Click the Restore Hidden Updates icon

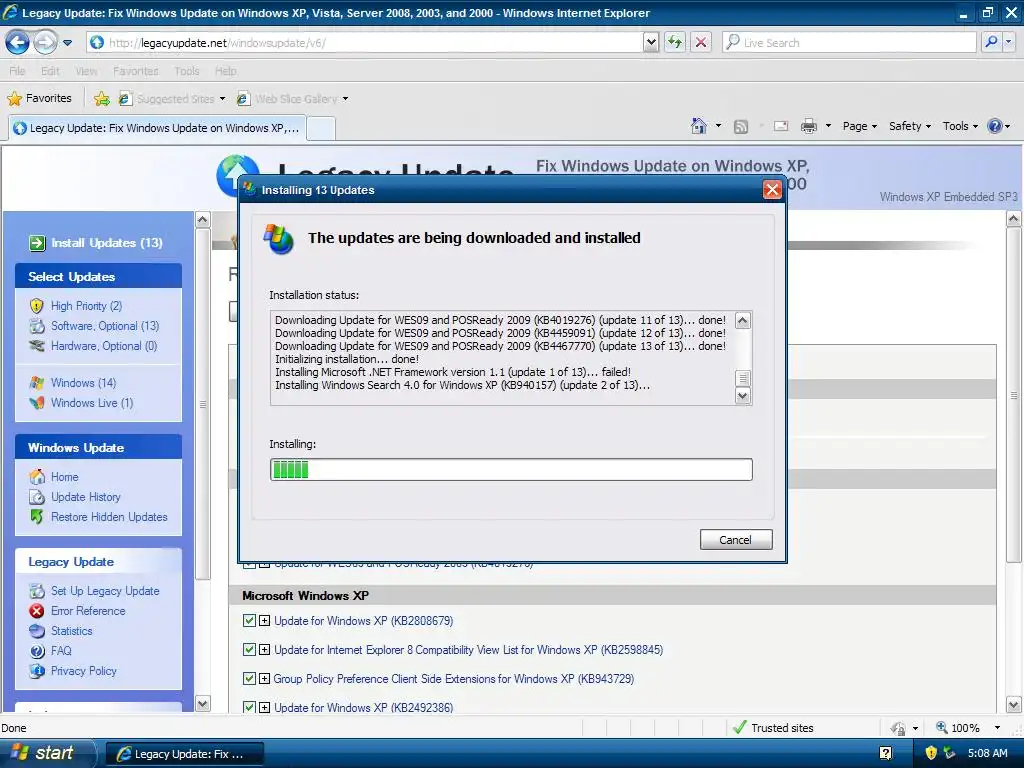click(x=37, y=517)
